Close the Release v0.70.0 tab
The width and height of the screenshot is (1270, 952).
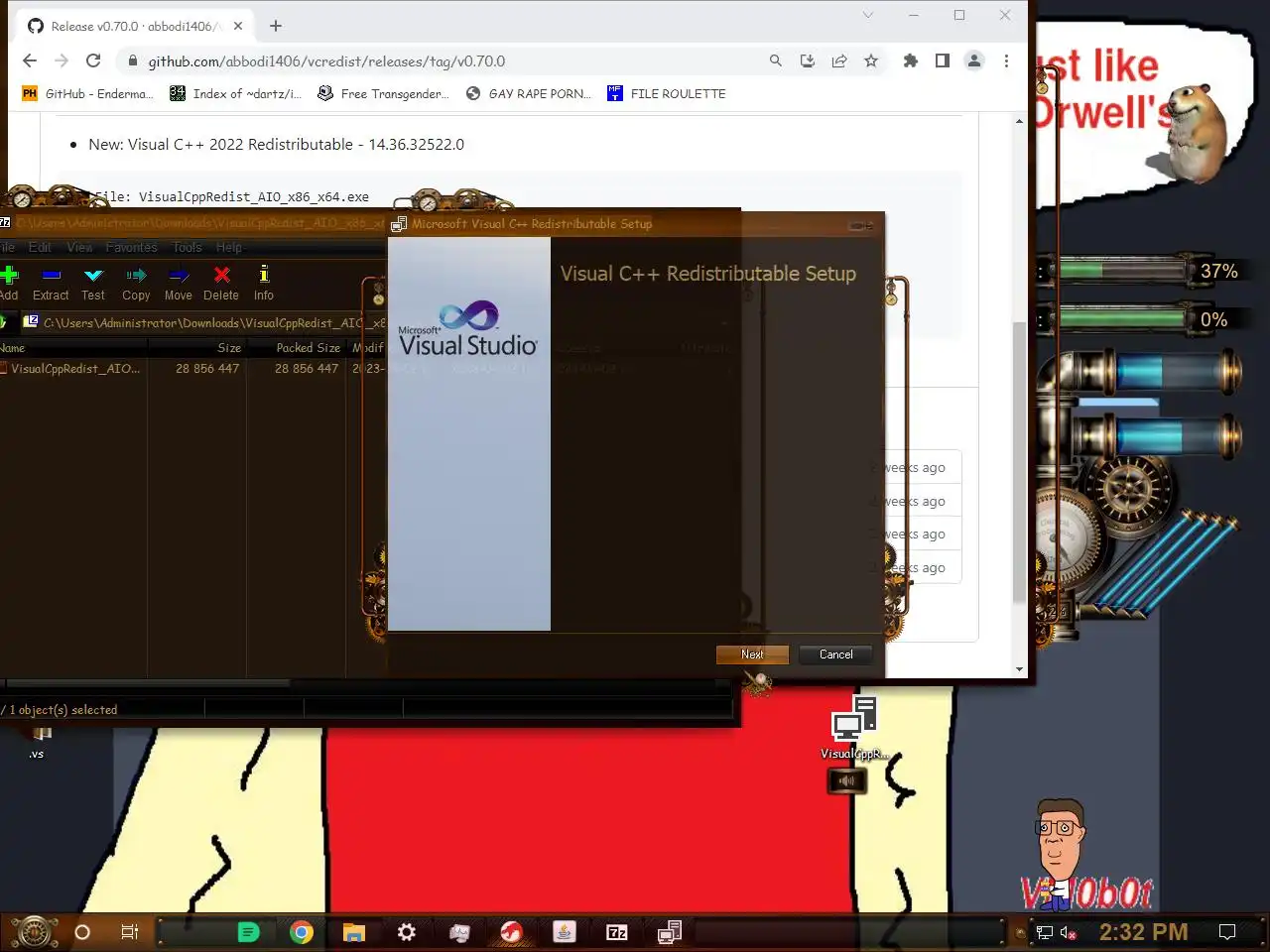238,27
